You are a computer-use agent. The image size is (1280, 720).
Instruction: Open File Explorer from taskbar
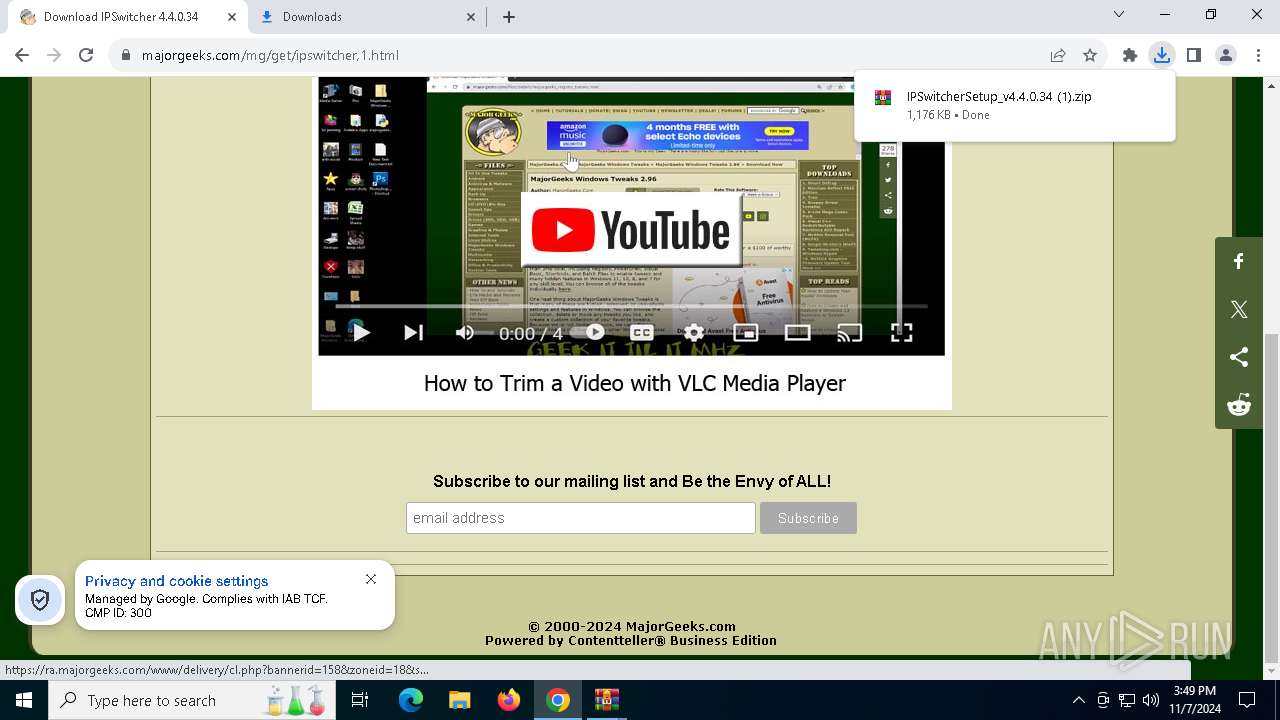[x=459, y=700]
